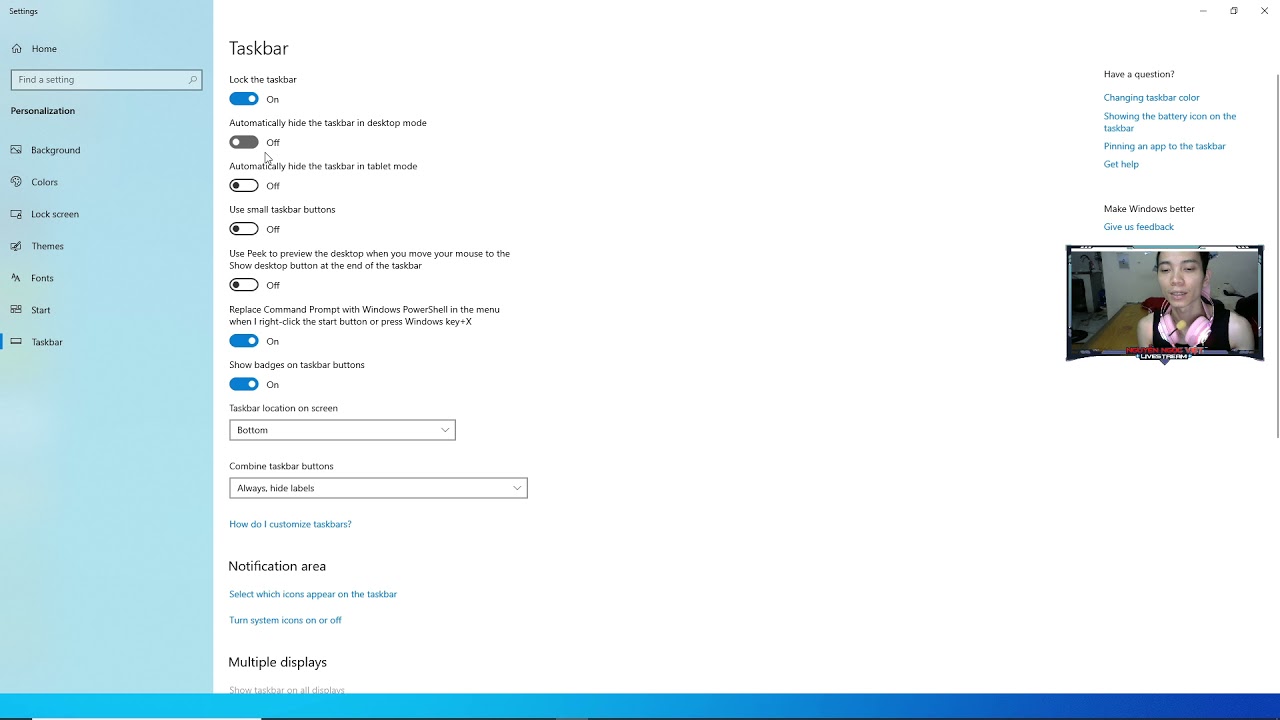Open Taskbar location on screen dropdown

[x=342, y=430]
